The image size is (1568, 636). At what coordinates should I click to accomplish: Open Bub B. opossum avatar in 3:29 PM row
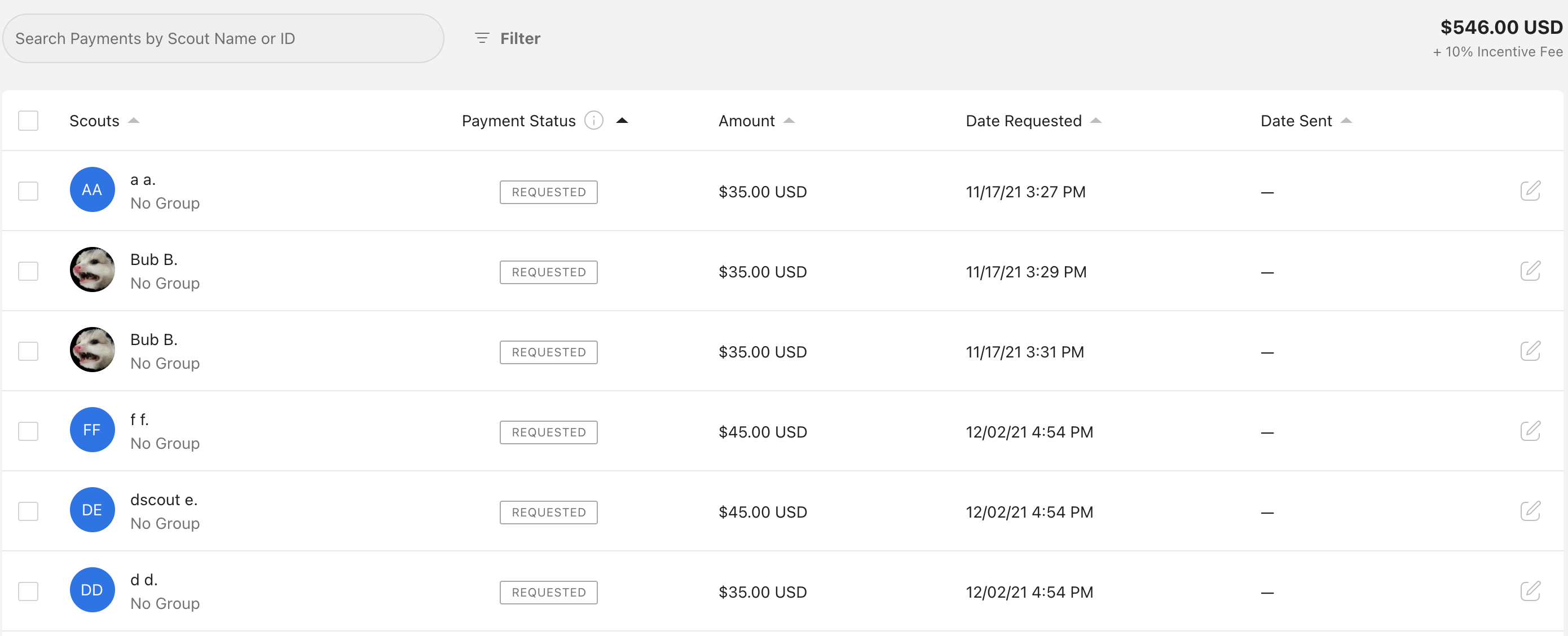click(x=92, y=270)
